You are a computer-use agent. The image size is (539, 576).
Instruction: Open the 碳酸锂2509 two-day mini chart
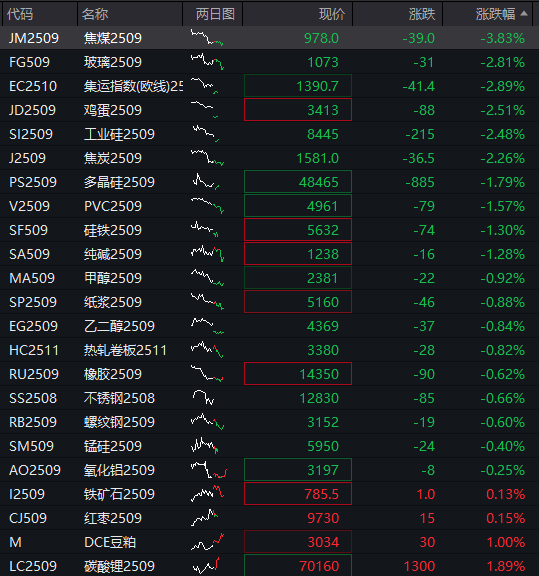206,566
